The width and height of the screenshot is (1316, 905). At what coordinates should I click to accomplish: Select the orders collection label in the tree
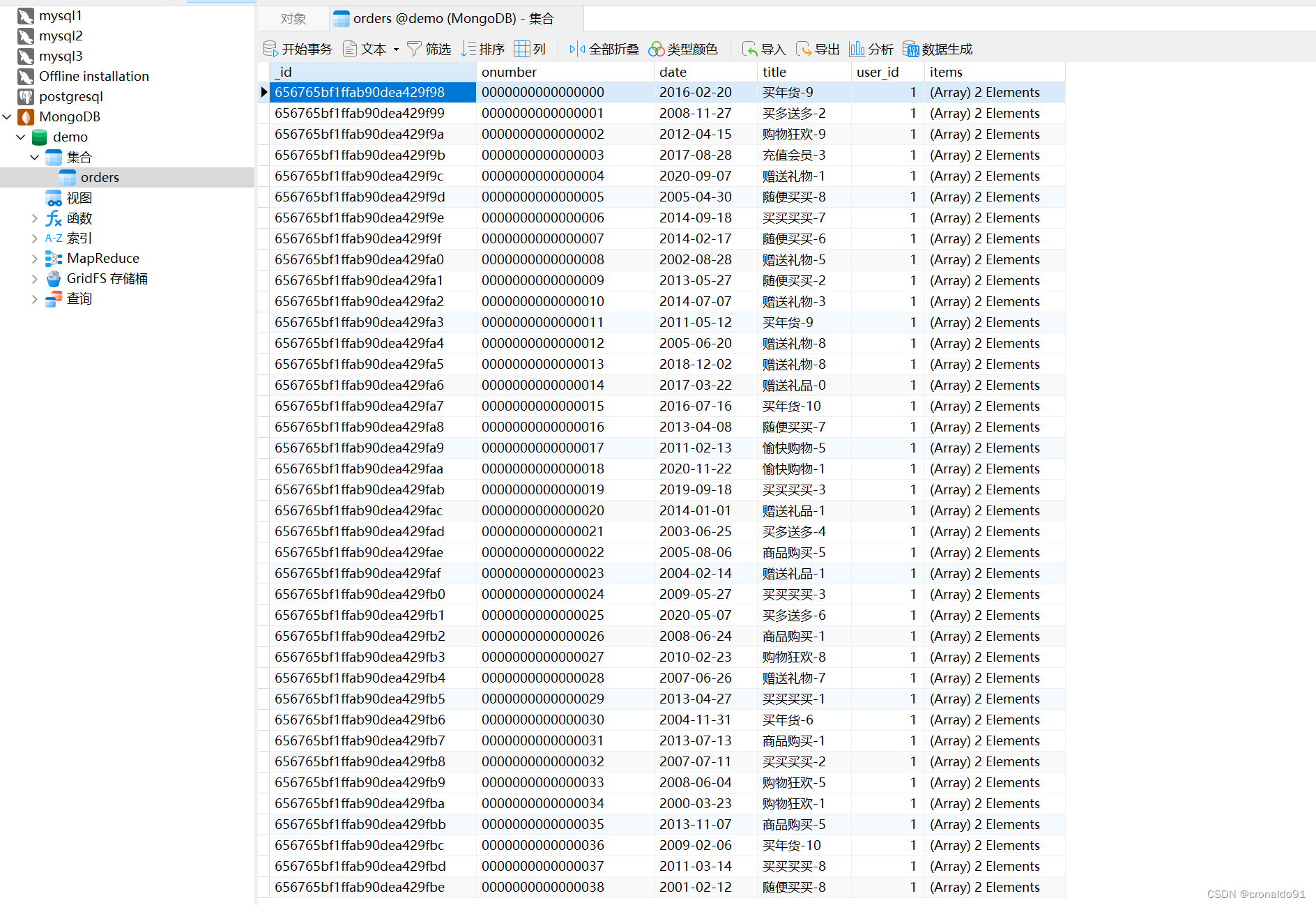pos(100,177)
